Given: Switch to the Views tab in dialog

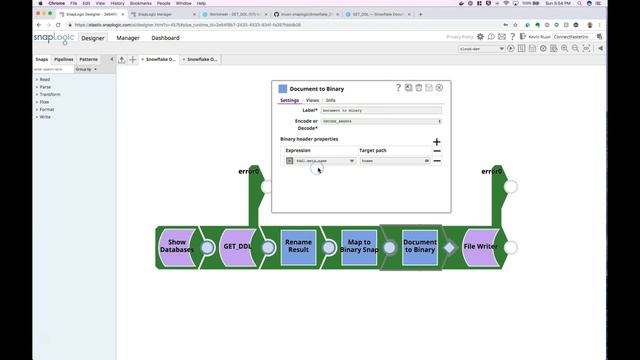Looking at the screenshot, I should (312, 100).
